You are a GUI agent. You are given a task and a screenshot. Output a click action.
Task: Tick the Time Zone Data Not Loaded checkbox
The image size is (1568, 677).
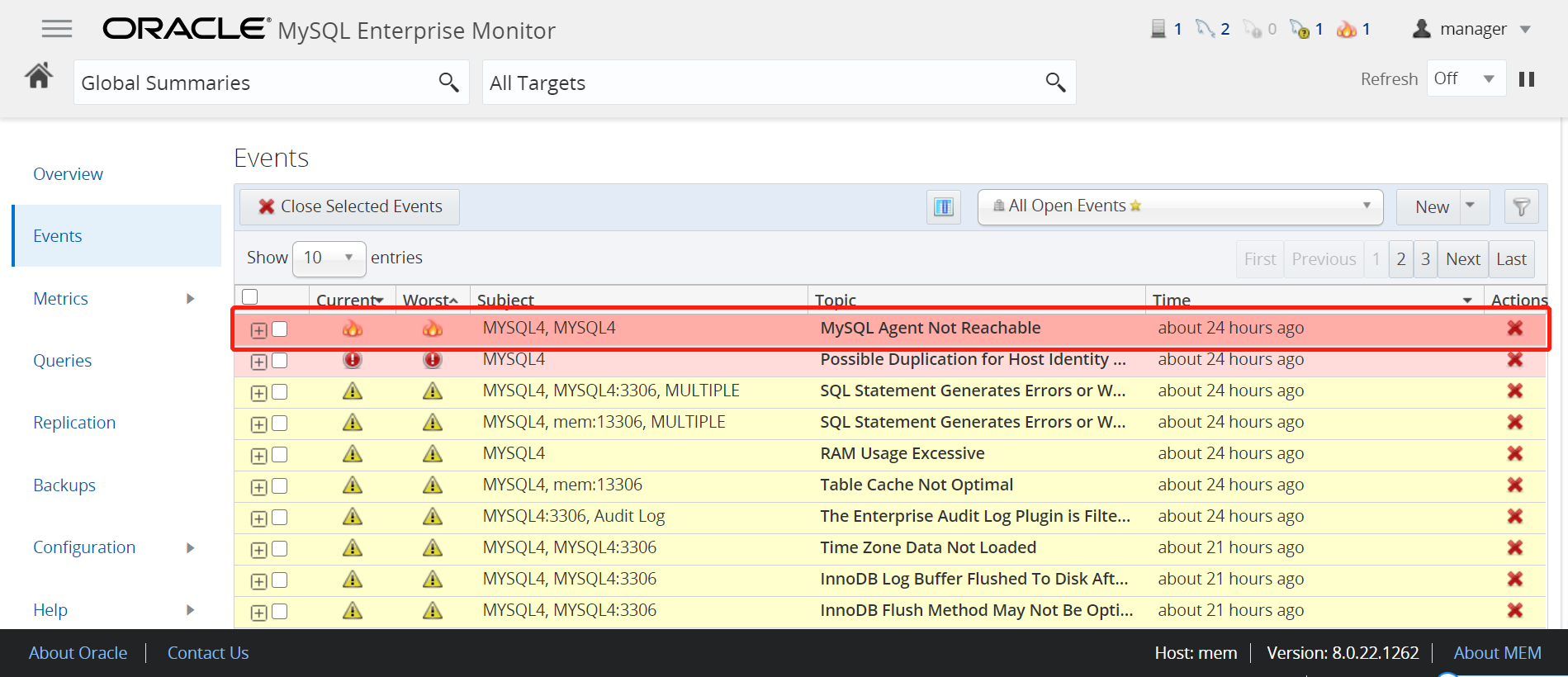(x=280, y=548)
